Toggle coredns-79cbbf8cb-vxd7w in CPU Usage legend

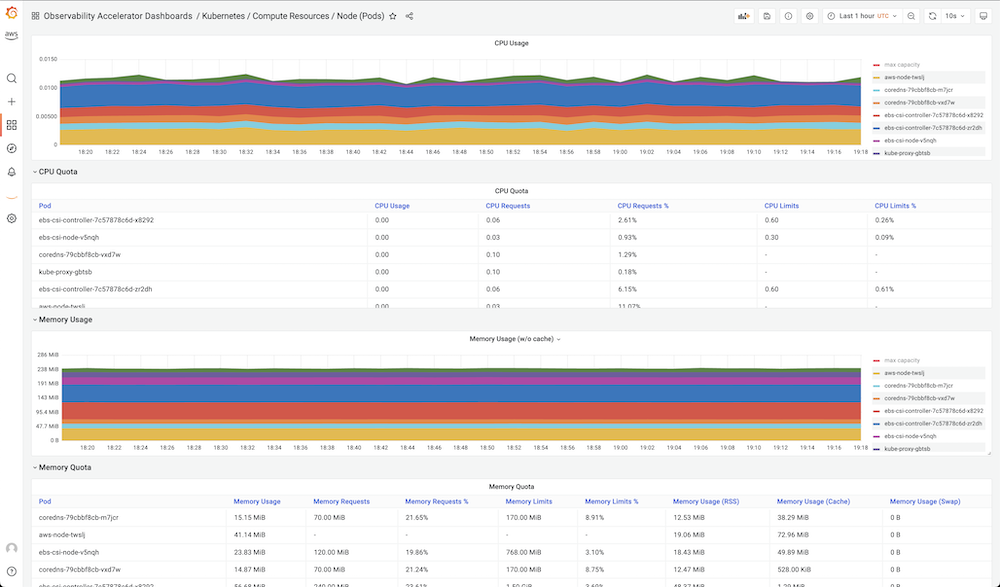pos(919,103)
